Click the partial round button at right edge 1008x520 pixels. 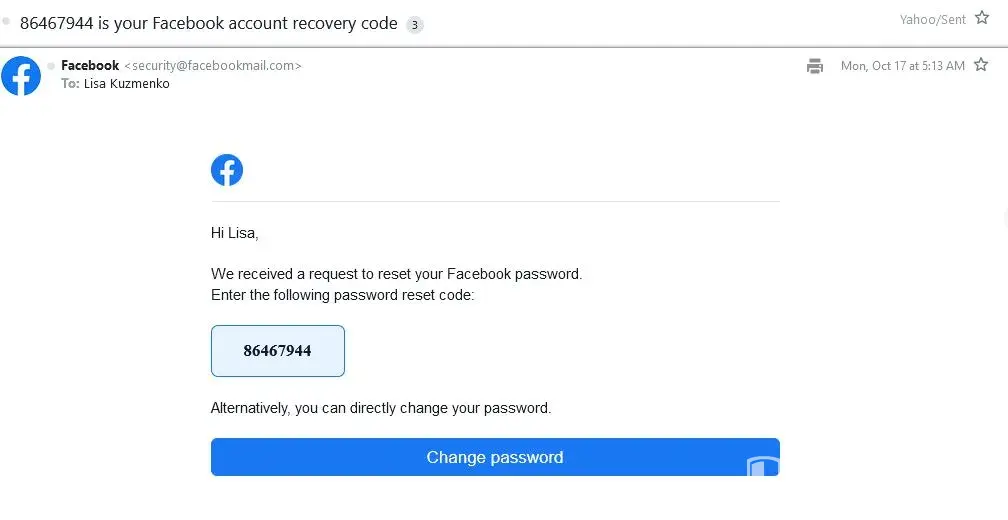[x=1004, y=219]
